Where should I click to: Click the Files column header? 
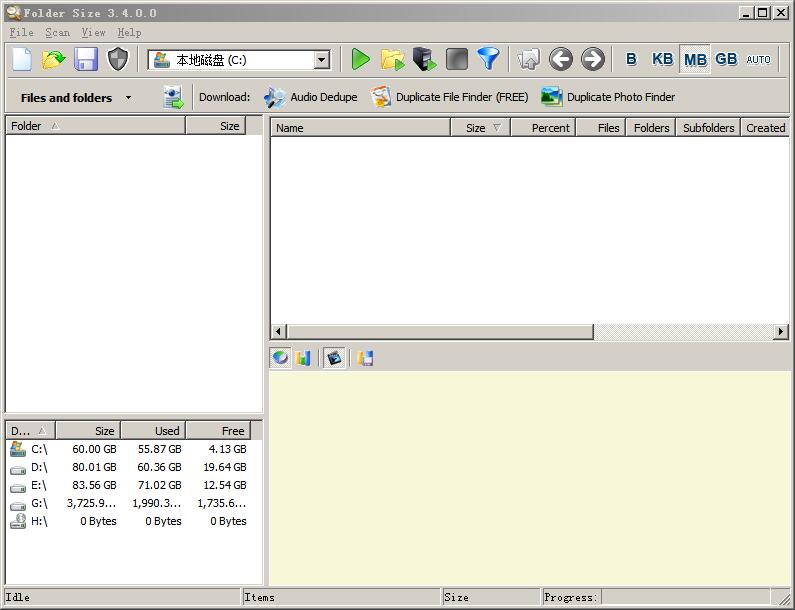601,128
